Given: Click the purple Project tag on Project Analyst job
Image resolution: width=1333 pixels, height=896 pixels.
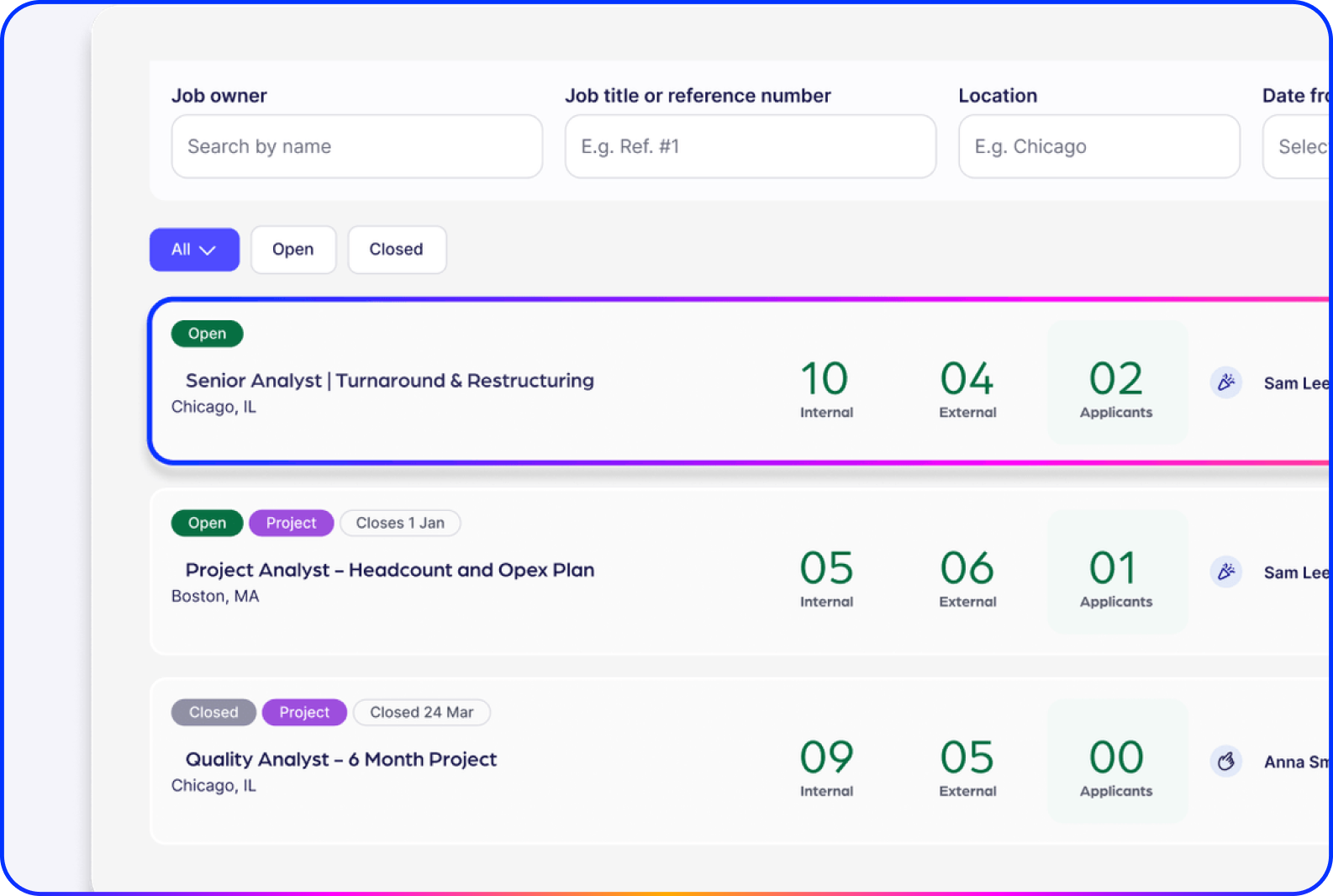Looking at the screenshot, I should click(291, 523).
